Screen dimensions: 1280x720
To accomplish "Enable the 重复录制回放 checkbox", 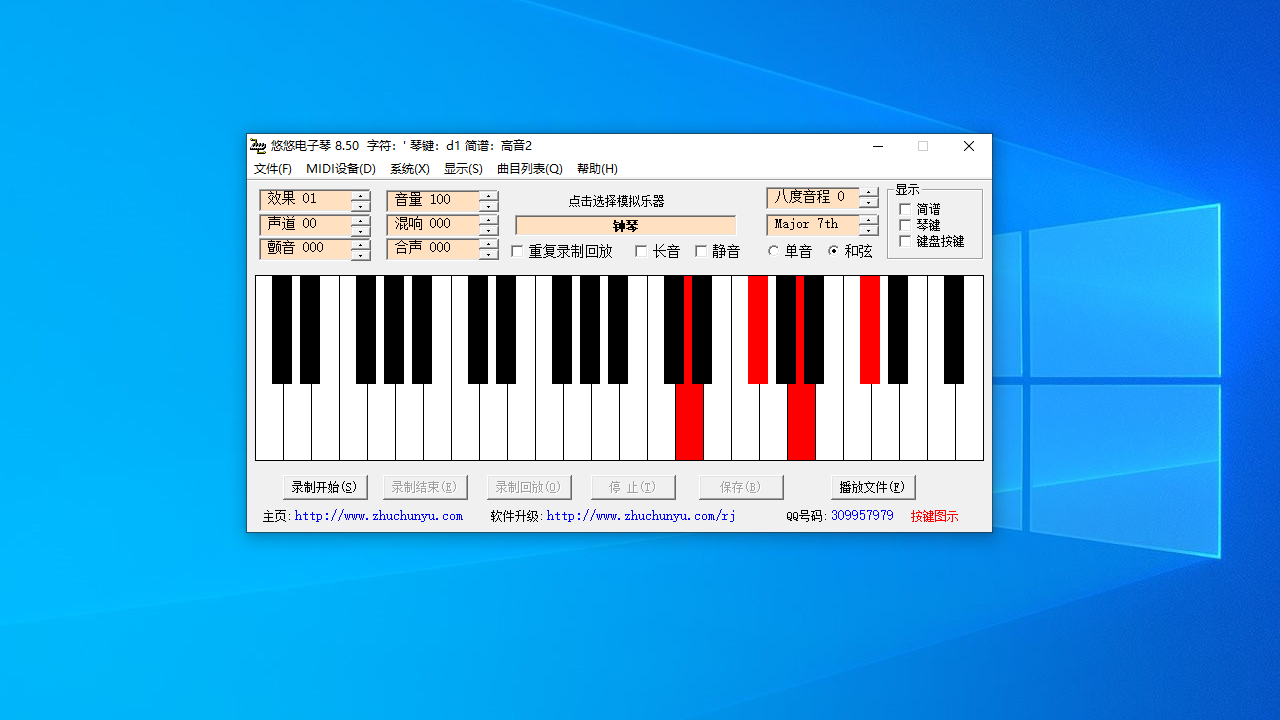I will 517,251.
